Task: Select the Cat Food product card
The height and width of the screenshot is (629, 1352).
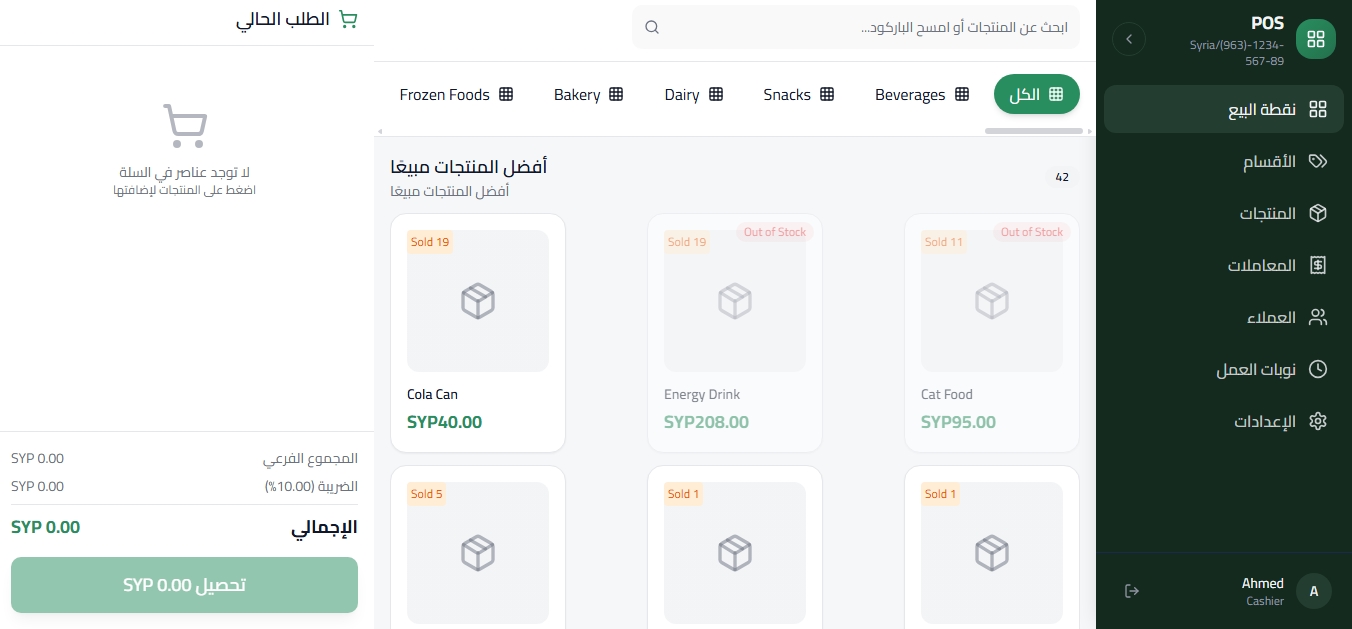Action: [992, 333]
